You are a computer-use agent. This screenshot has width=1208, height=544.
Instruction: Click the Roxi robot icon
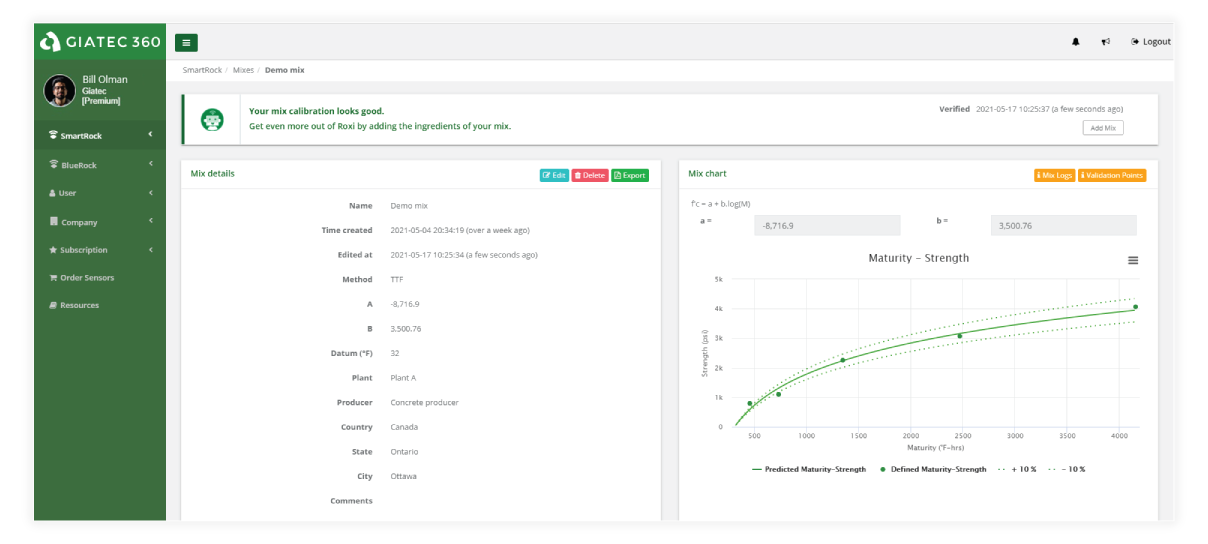pos(212,120)
